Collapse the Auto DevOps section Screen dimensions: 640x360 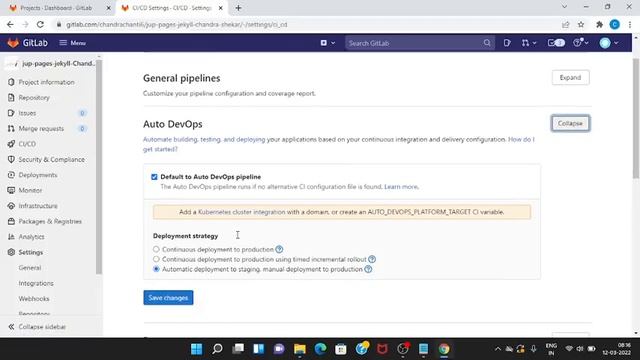(x=570, y=123)
